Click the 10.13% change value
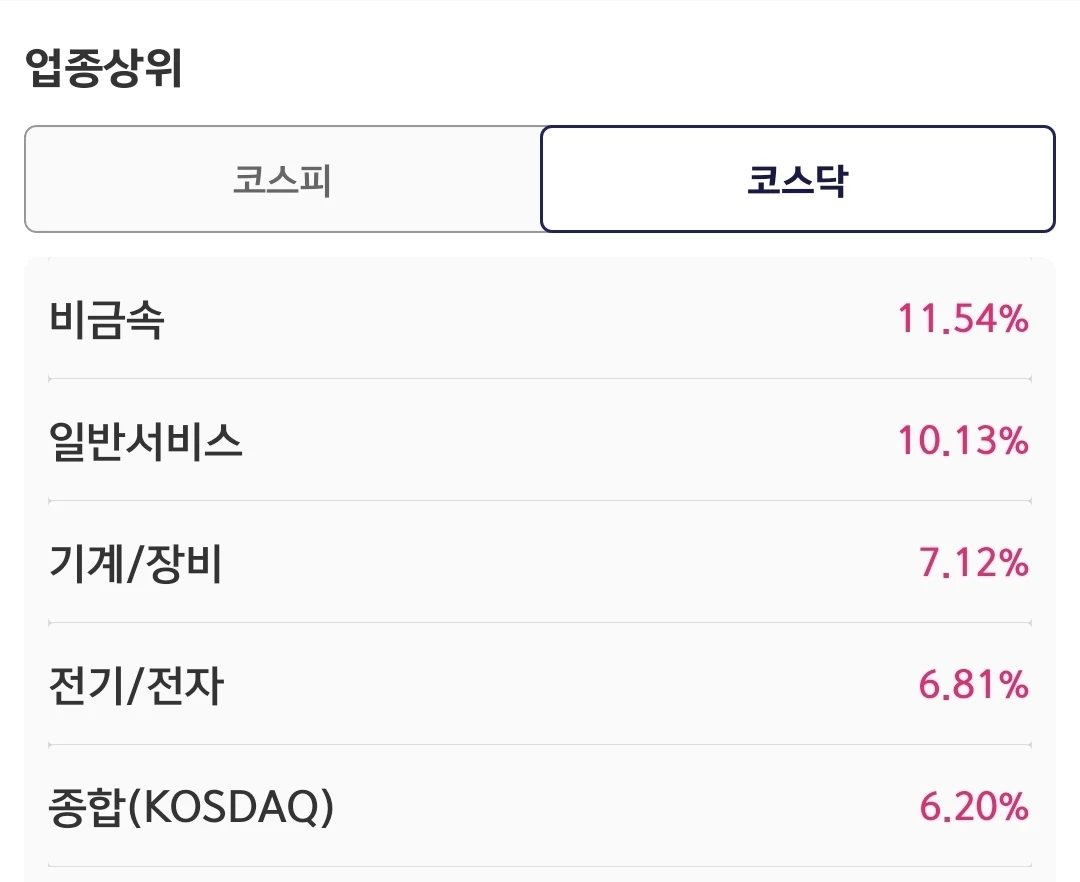Image resolution: width=1080 pixels, height=882 pixels. (x=963, y=441)
